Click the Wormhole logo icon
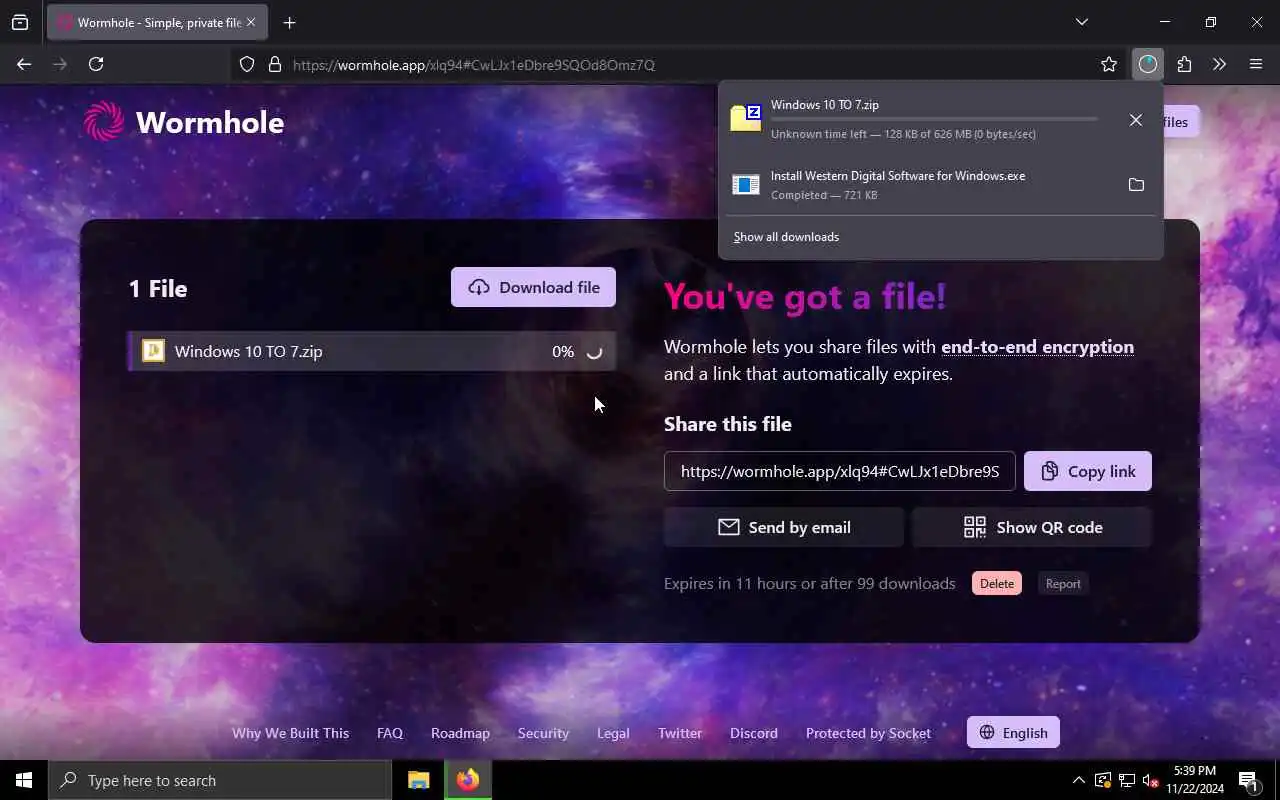 coord(104,122)
